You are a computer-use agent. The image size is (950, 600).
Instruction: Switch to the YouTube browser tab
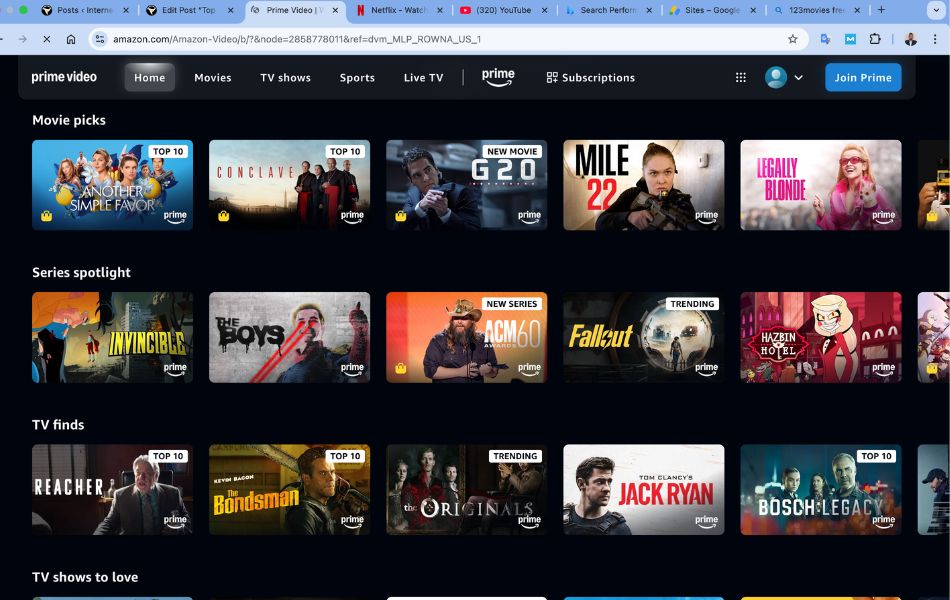(503, 10)
